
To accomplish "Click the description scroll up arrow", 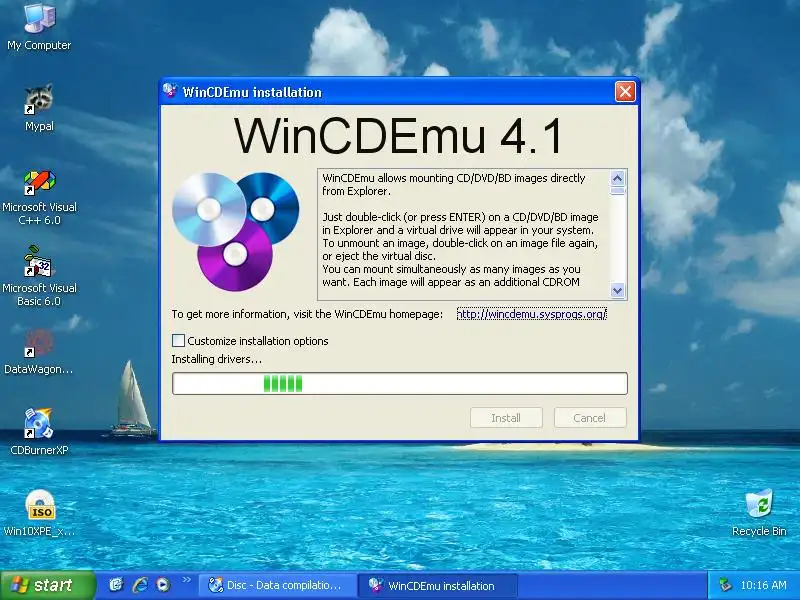I will [x=617, y=178].
